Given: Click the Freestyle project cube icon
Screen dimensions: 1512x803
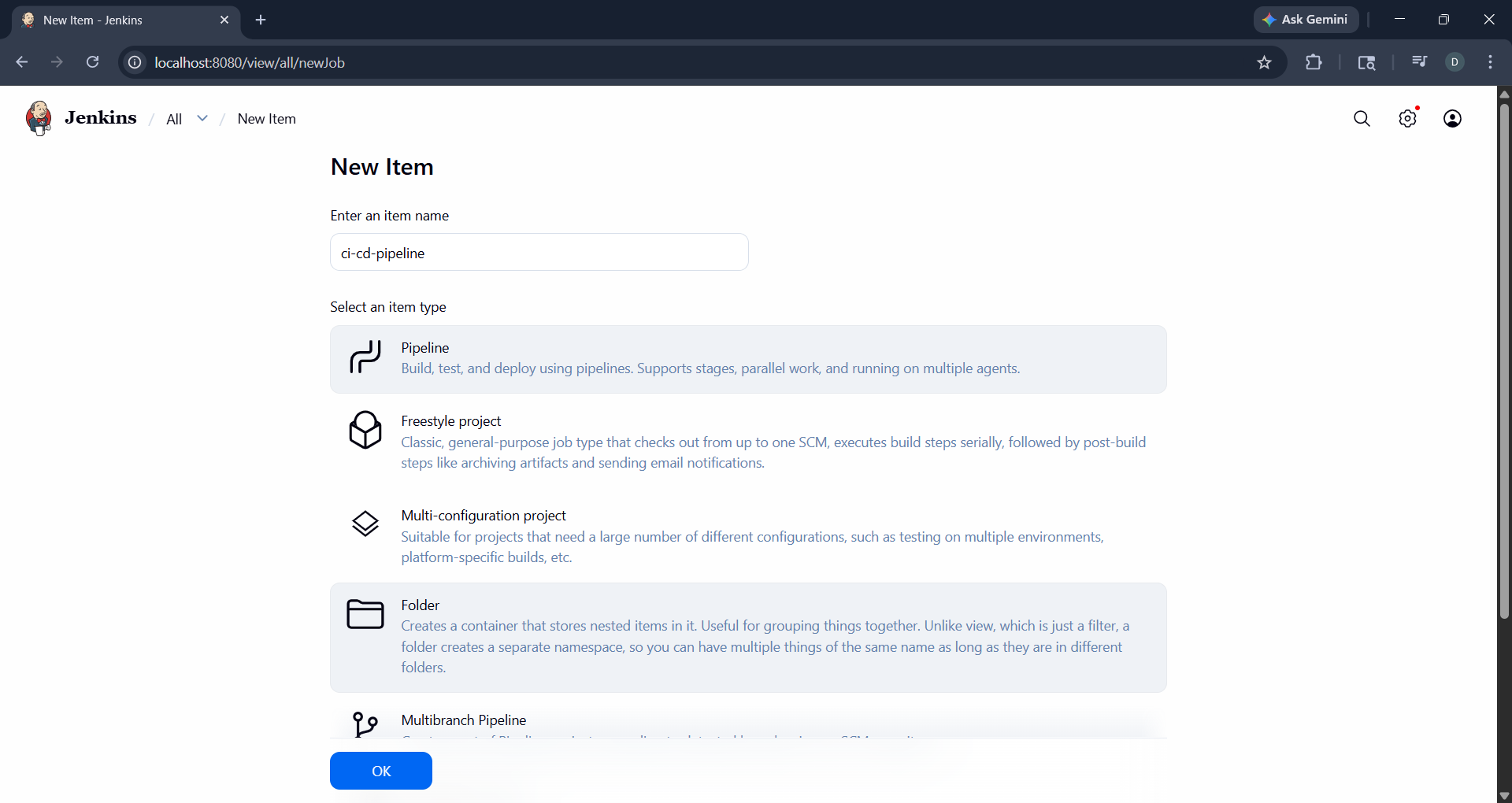Looking at the screenshot, I should [365, 430].
